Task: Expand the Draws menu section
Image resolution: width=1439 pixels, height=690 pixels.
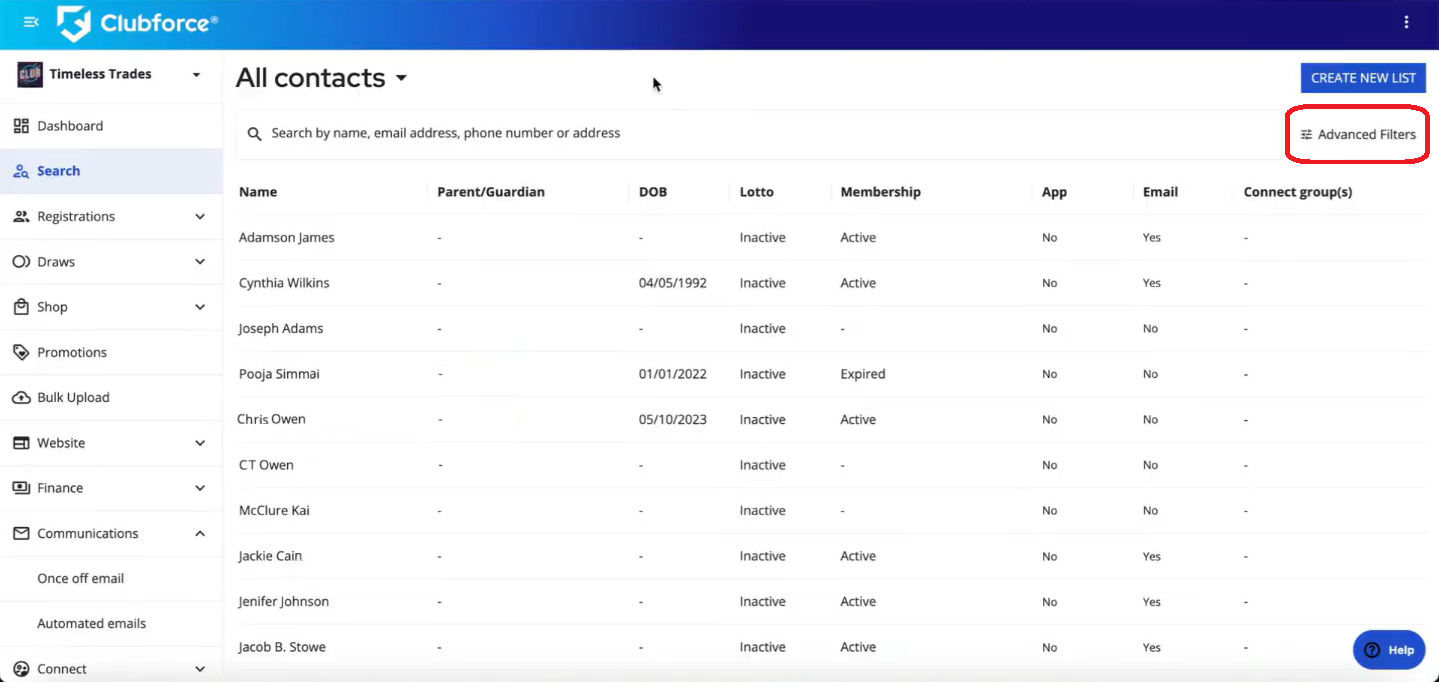Action: pos(200,262)
